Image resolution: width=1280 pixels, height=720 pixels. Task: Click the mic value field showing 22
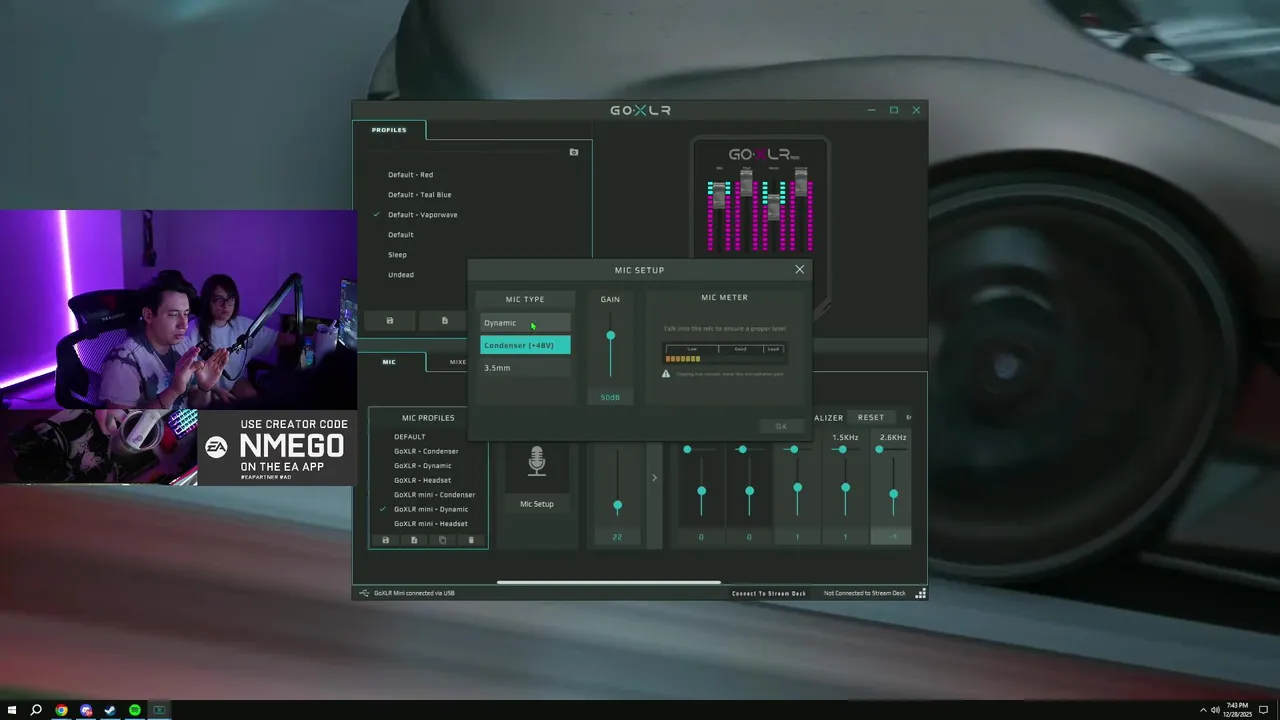[617, 537]
